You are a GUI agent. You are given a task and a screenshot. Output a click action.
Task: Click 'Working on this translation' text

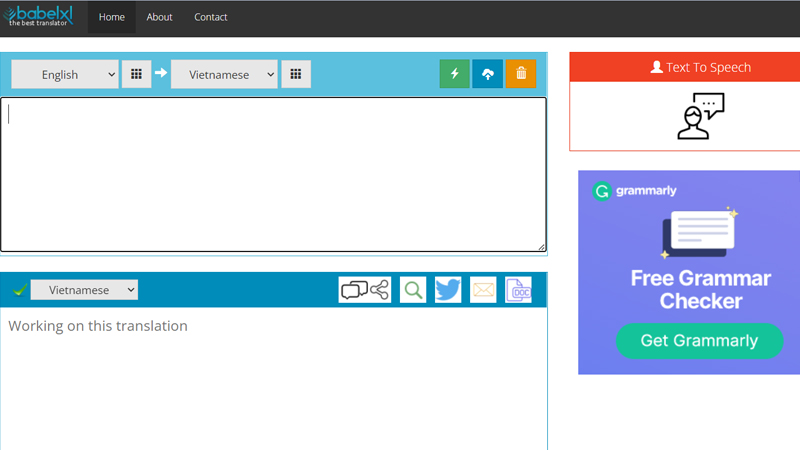tap(98, 326)
